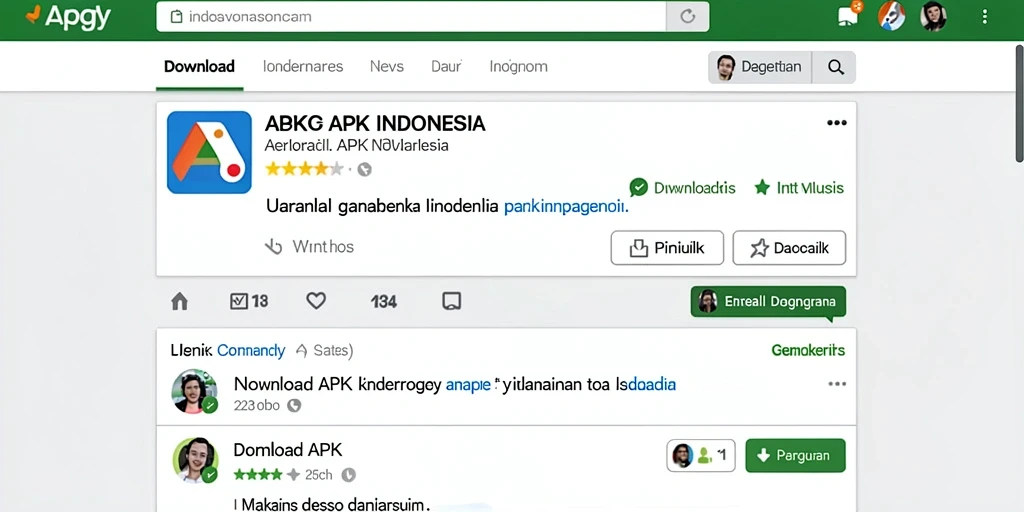Viewport: 1024px width, 512px height.
Task: Click the Daocailk star button
Action: pyautogui.click(x=789, y=248)
